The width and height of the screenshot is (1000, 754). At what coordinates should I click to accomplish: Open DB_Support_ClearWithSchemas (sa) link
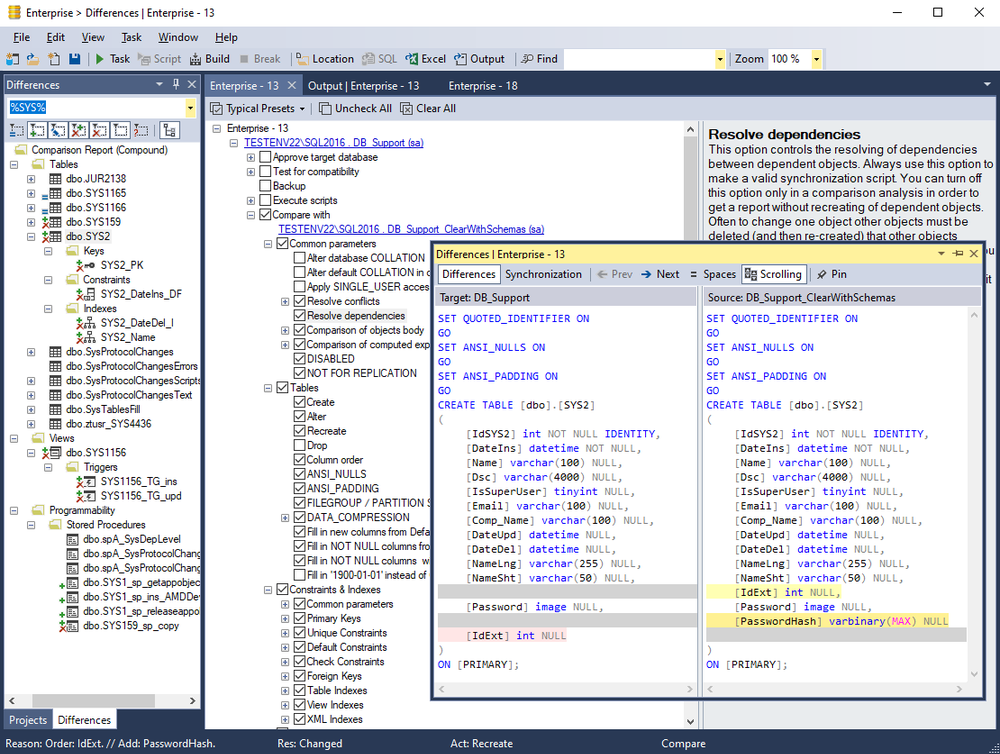(x=411, y=230)
